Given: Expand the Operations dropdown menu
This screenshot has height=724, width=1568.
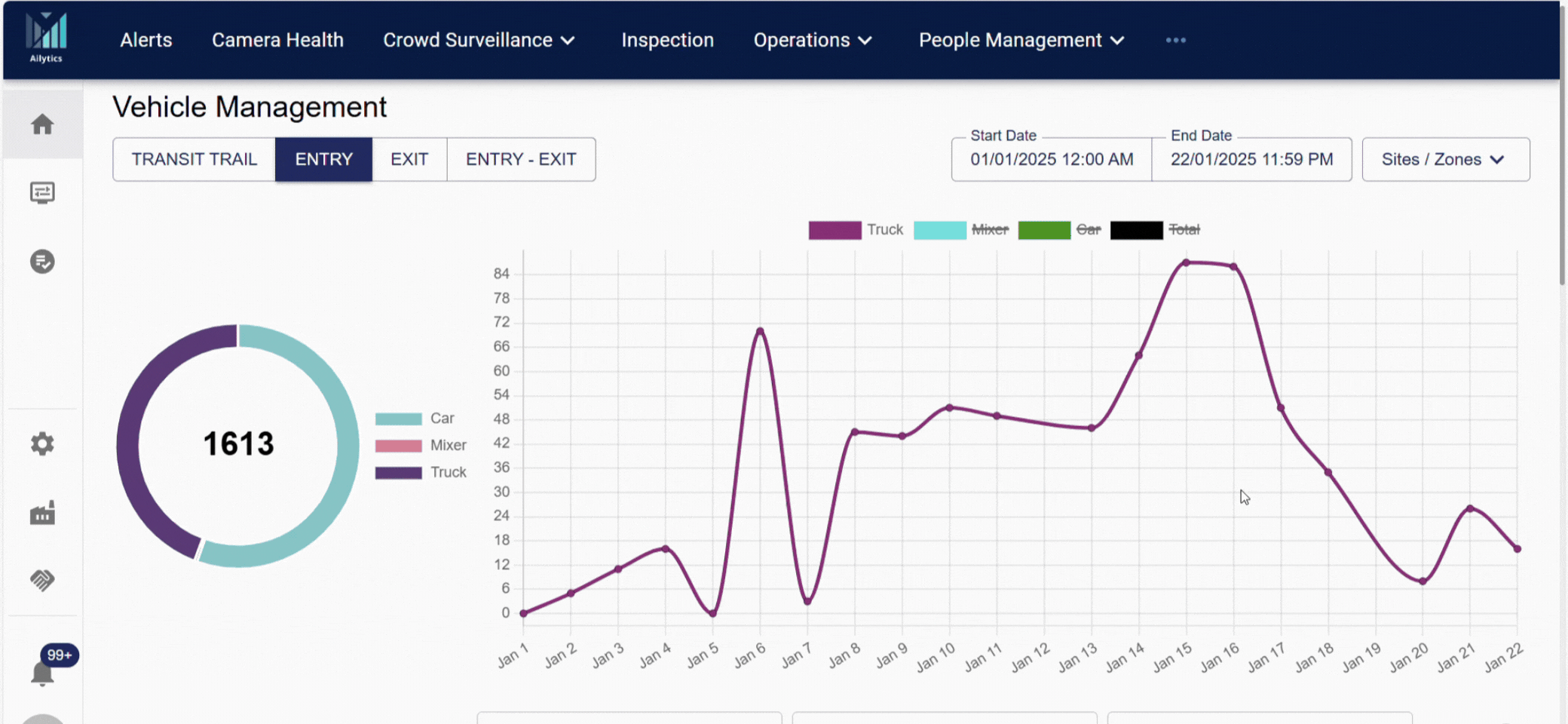Looking at the screenshot, I should 813,40.
